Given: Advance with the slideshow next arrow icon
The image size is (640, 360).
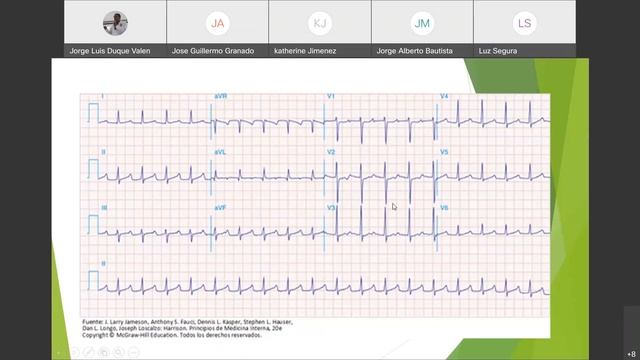Looking at the screenshot, I should pos(74,352).
